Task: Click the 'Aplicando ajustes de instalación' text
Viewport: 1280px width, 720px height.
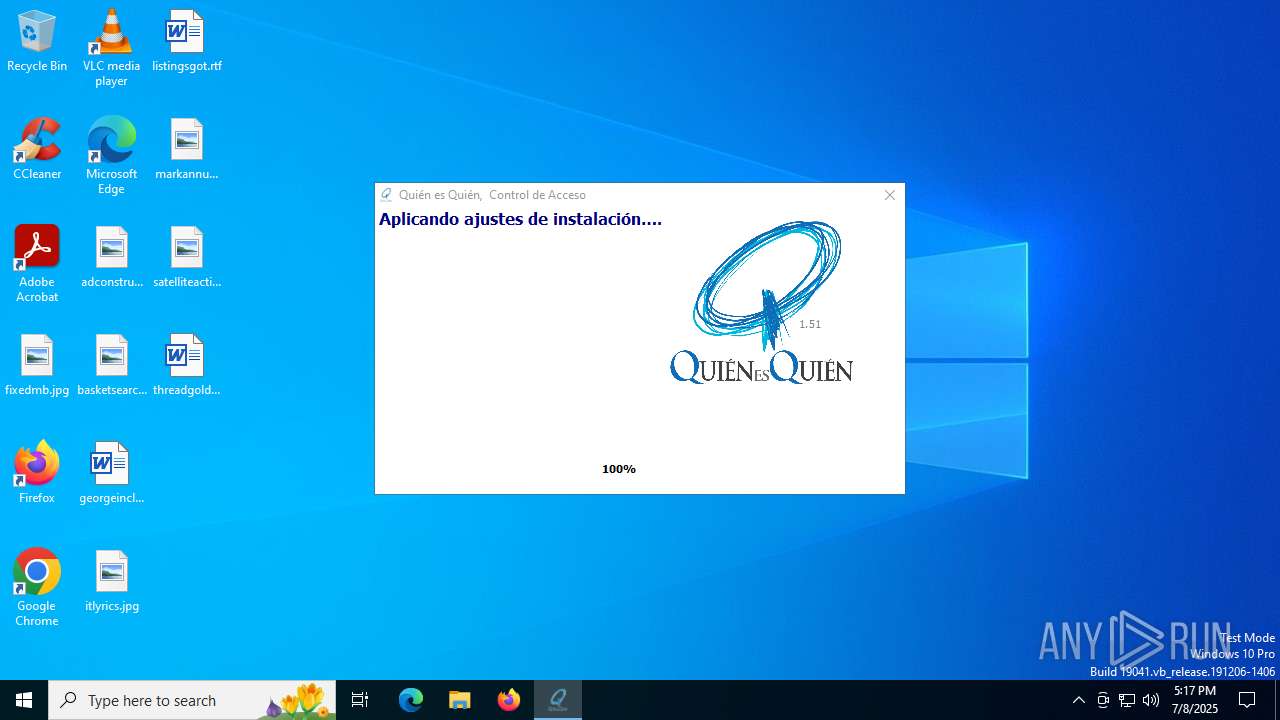Action: (x=520, y=219)
